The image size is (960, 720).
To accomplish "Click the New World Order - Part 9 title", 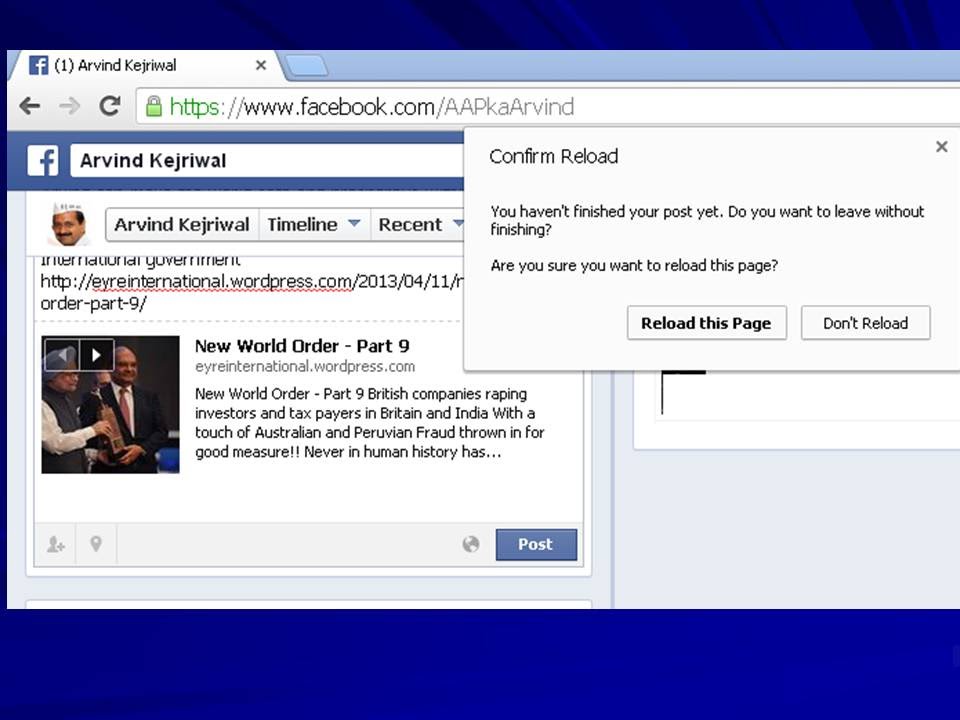I will [302, 346].
